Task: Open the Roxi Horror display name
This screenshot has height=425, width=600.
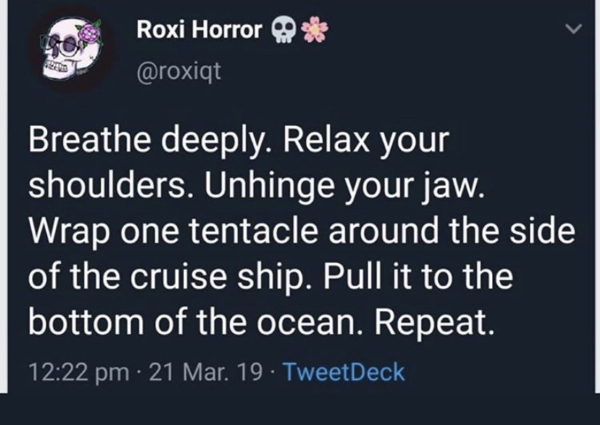Action: tap(198, 31)
